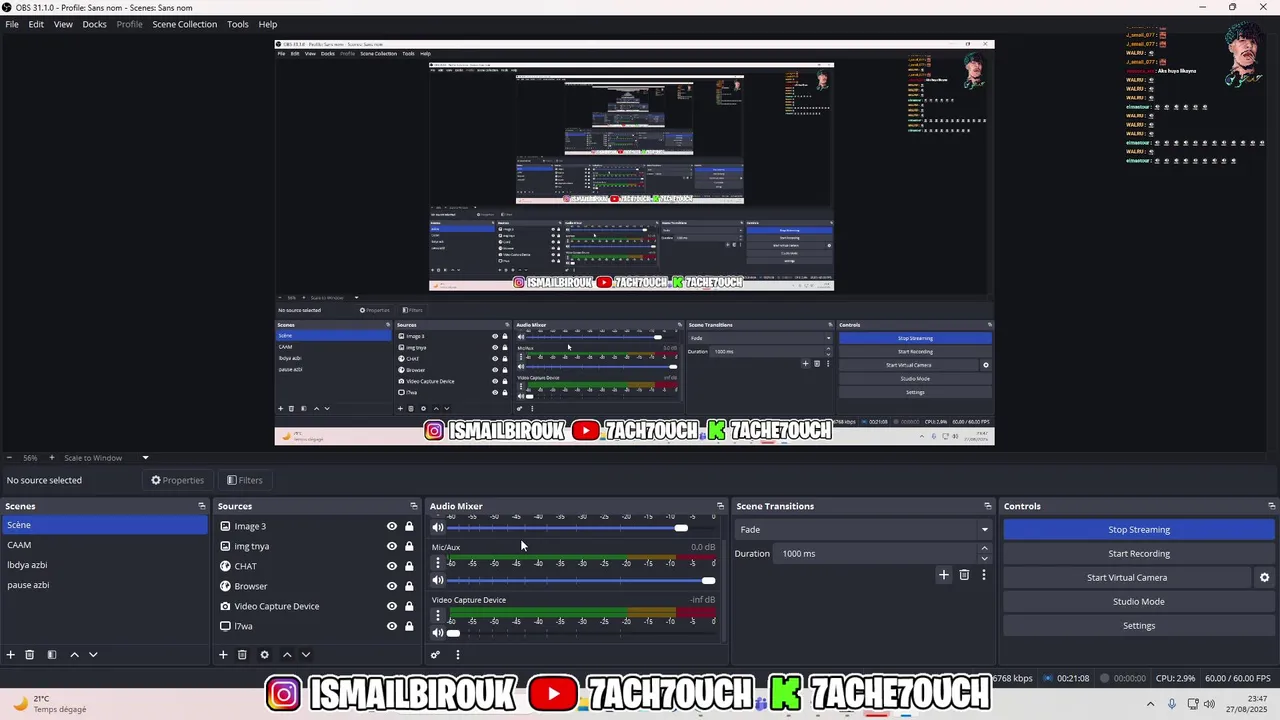Hide the Image 3 source
Image resolution: width=1280 pixels, height=720 pixels.
tap(392, 526)
